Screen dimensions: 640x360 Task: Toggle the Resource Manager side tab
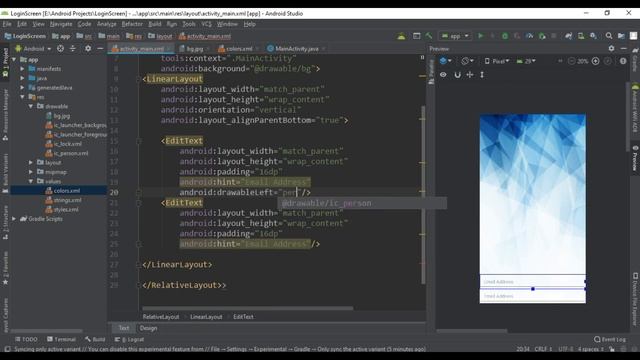point(5,115)
